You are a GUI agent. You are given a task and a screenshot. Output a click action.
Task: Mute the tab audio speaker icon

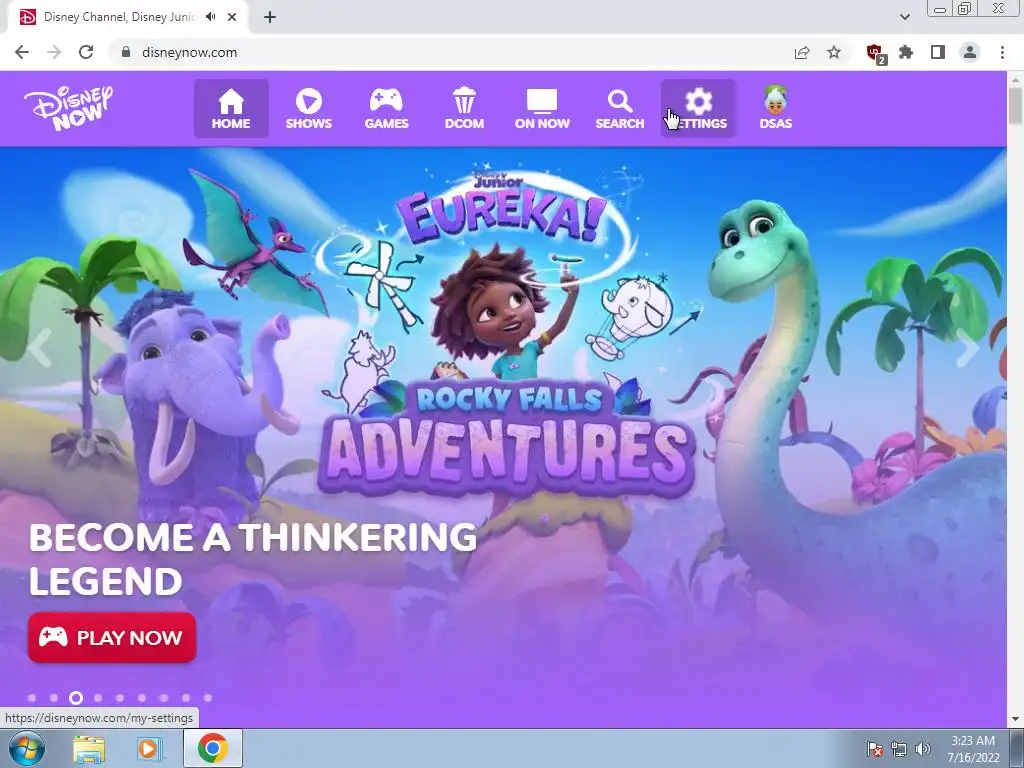210,17
